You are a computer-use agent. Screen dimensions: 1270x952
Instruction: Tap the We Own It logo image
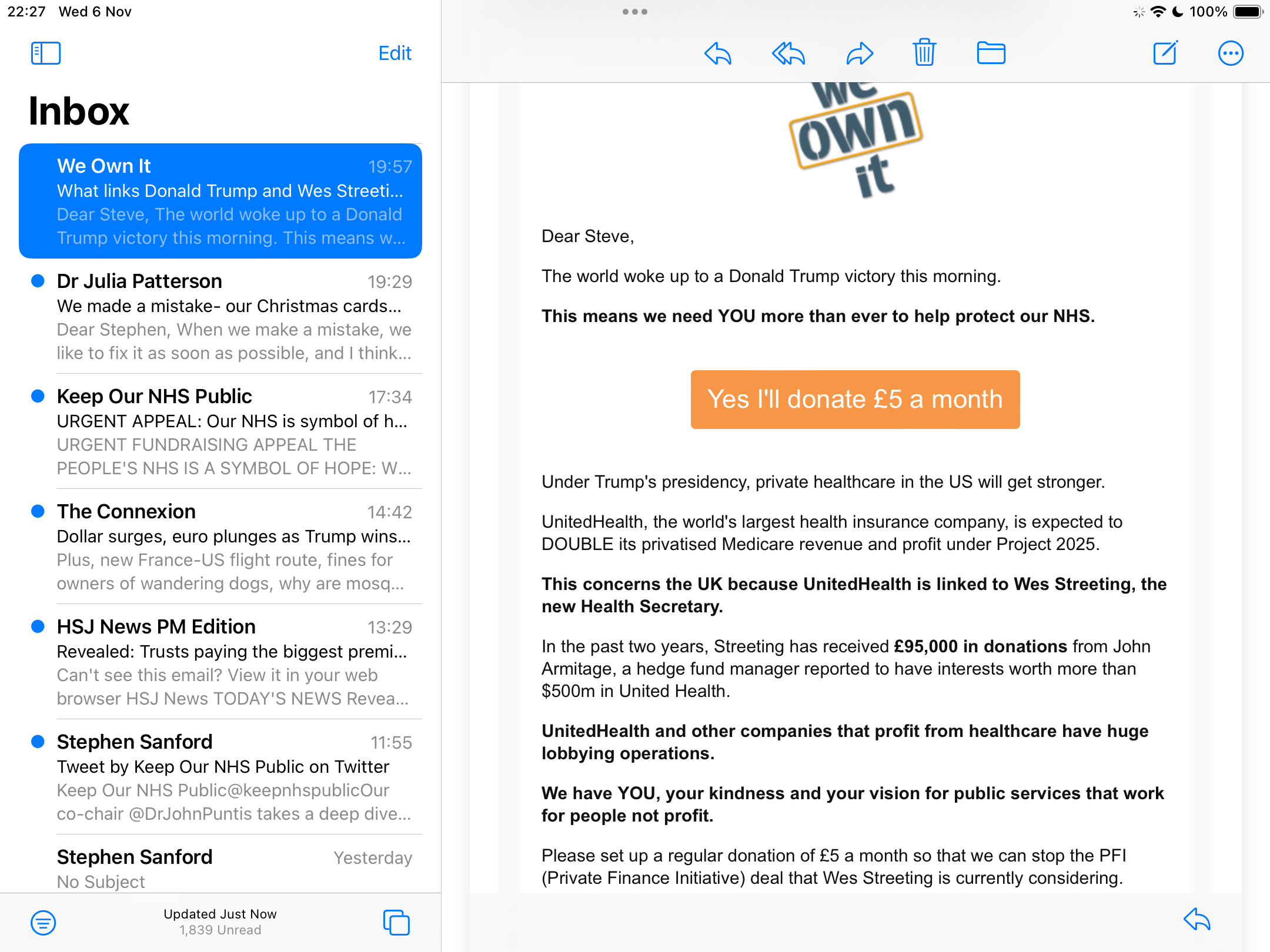point(856,140)
